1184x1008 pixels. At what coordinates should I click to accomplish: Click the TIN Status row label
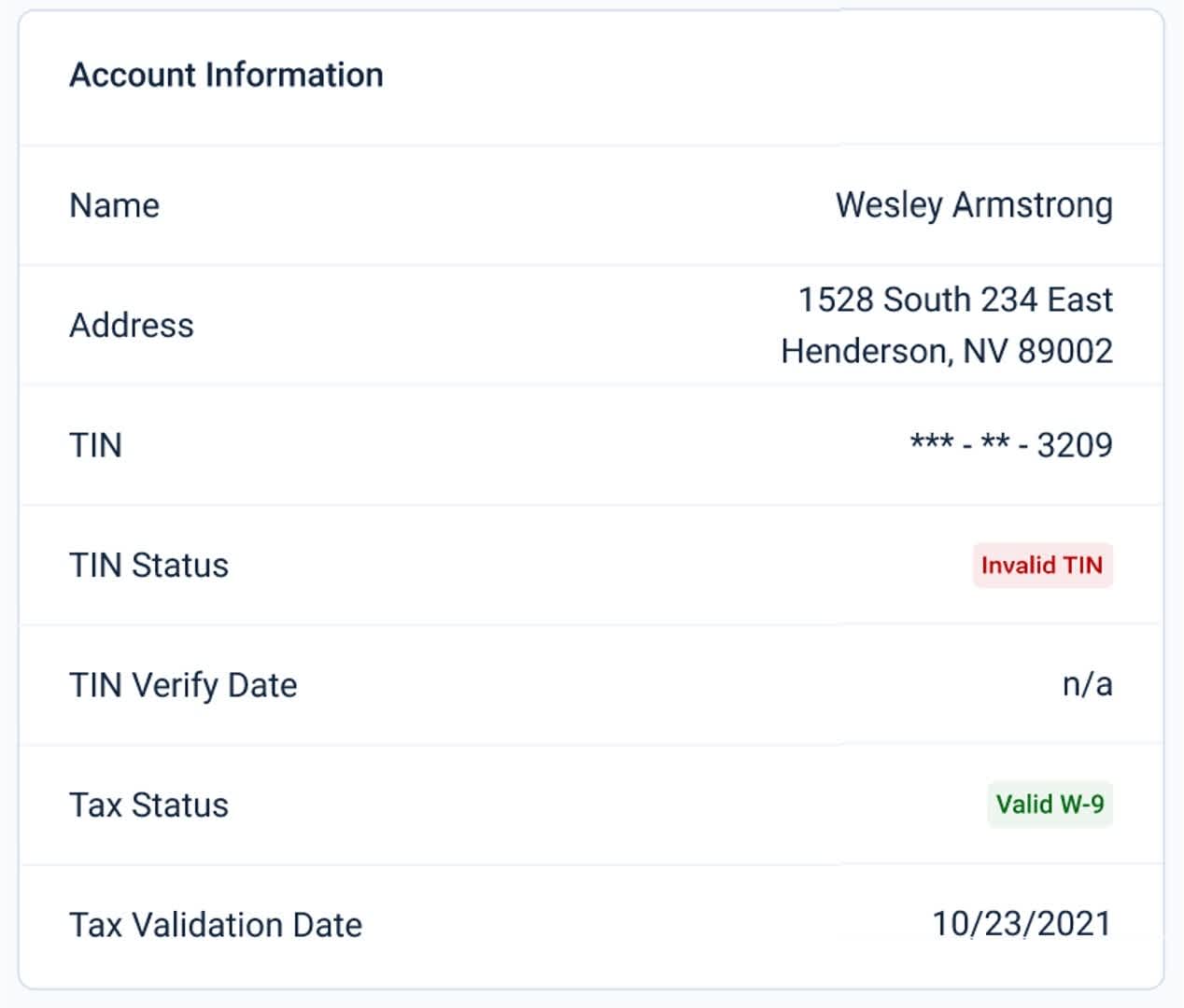coord(149,565)
